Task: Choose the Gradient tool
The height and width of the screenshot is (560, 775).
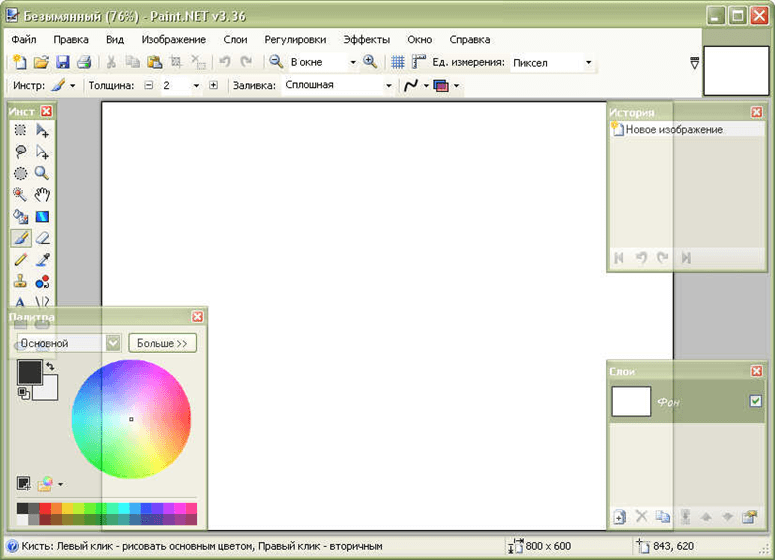Action: (42, 216)
